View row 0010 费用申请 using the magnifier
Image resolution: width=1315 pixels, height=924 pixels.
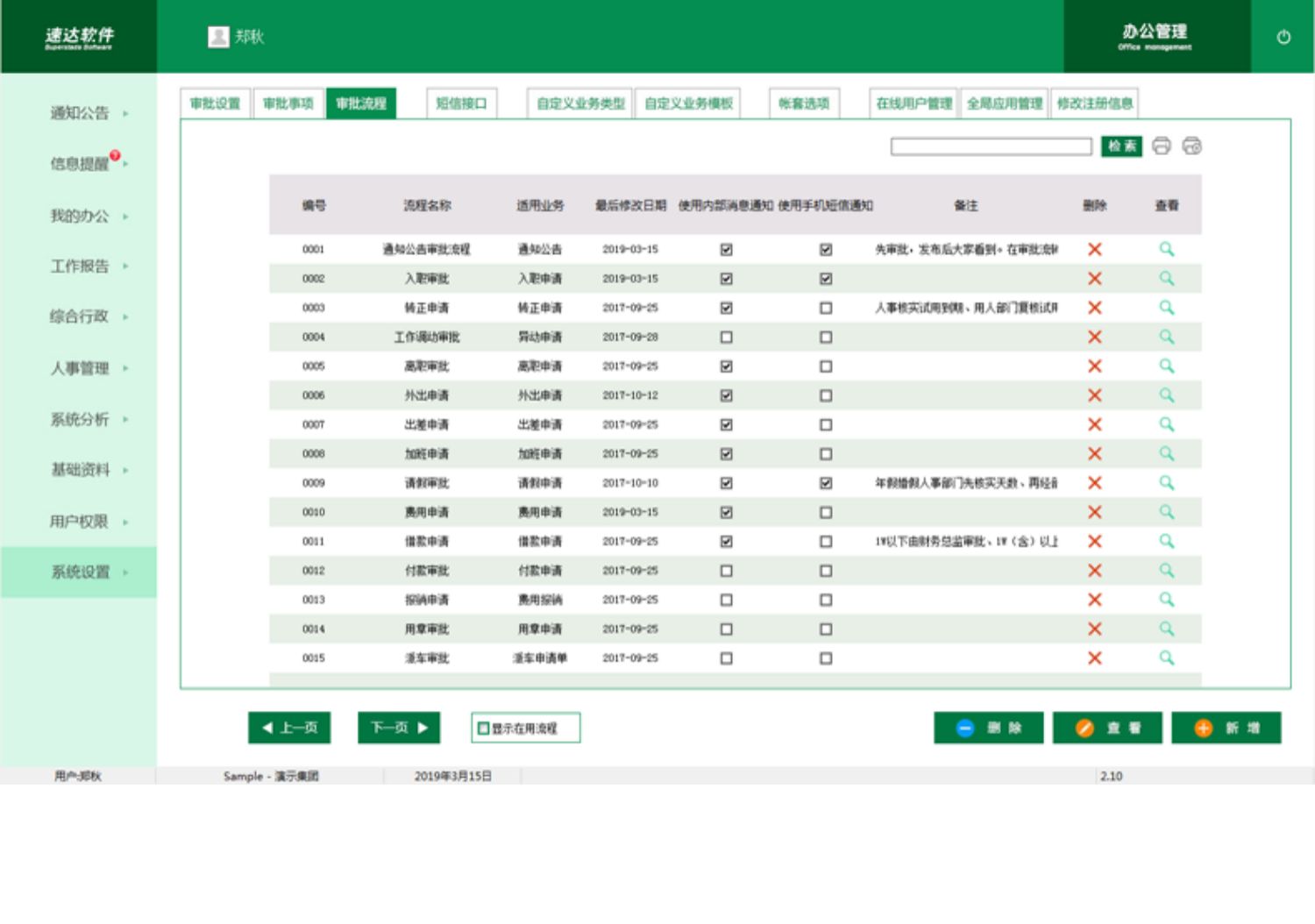coord(1167,512)
